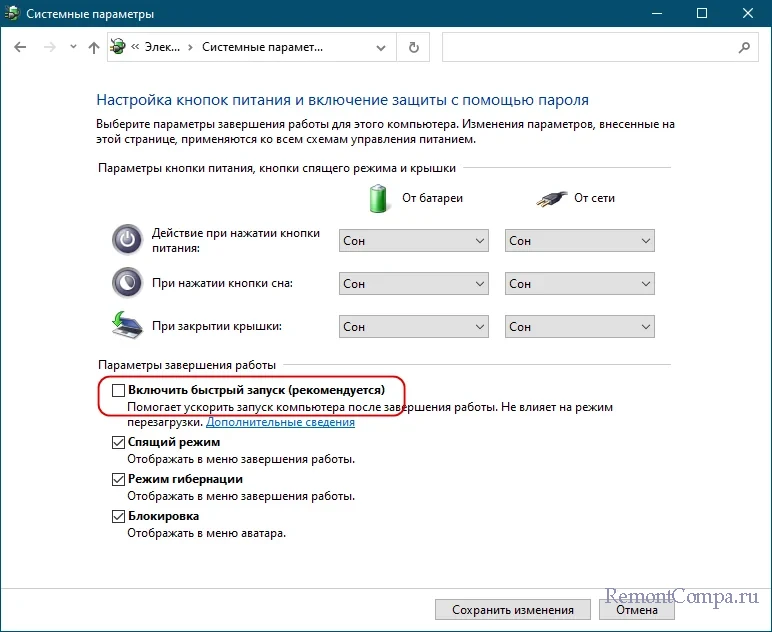Click the window title bar system icon
The height and width of the screenshot is (632, 772).
(12, 13)
